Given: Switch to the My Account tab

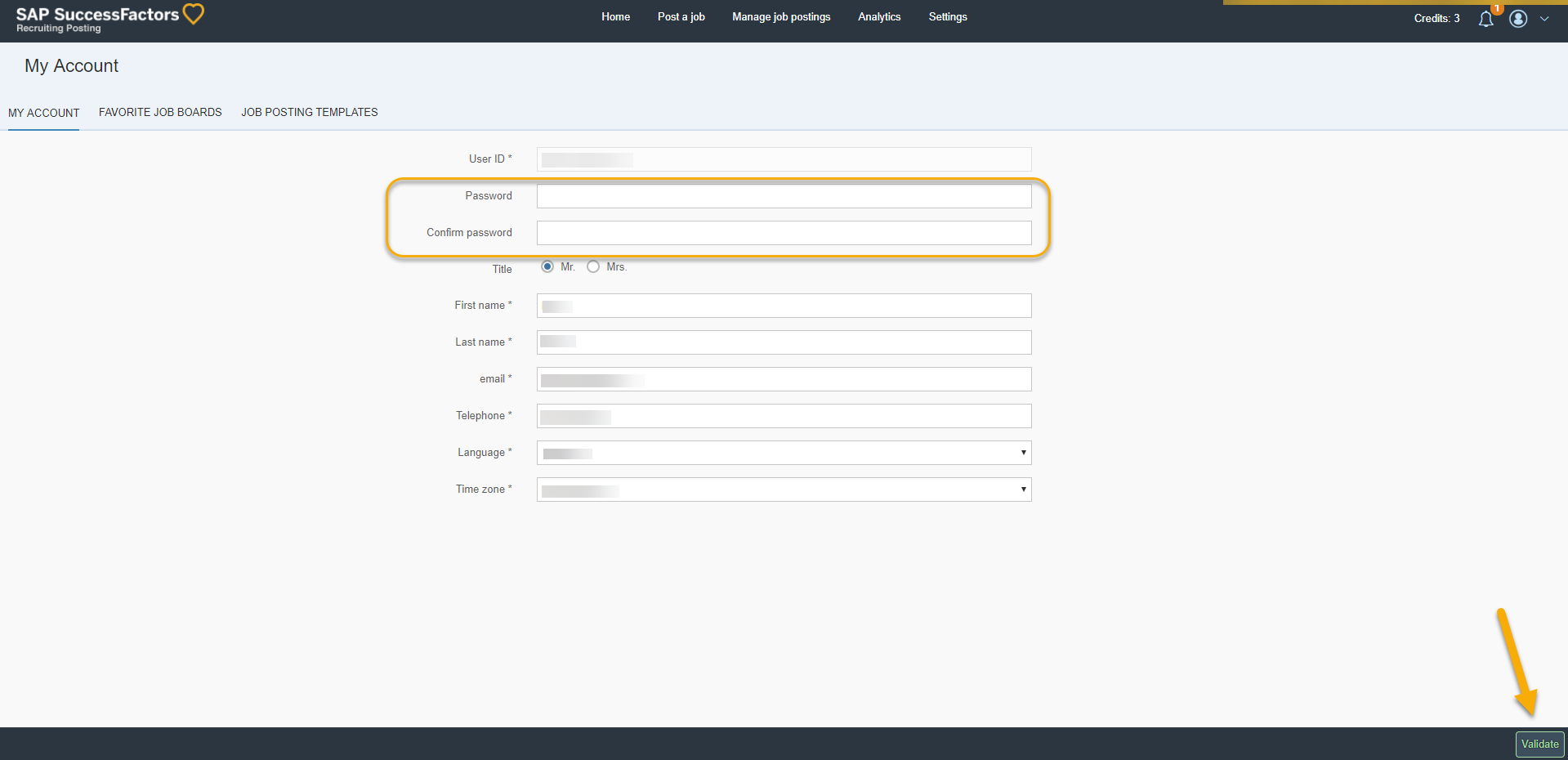Looking at the screenshot, I should pyautogui.click(x=43, y=113).
